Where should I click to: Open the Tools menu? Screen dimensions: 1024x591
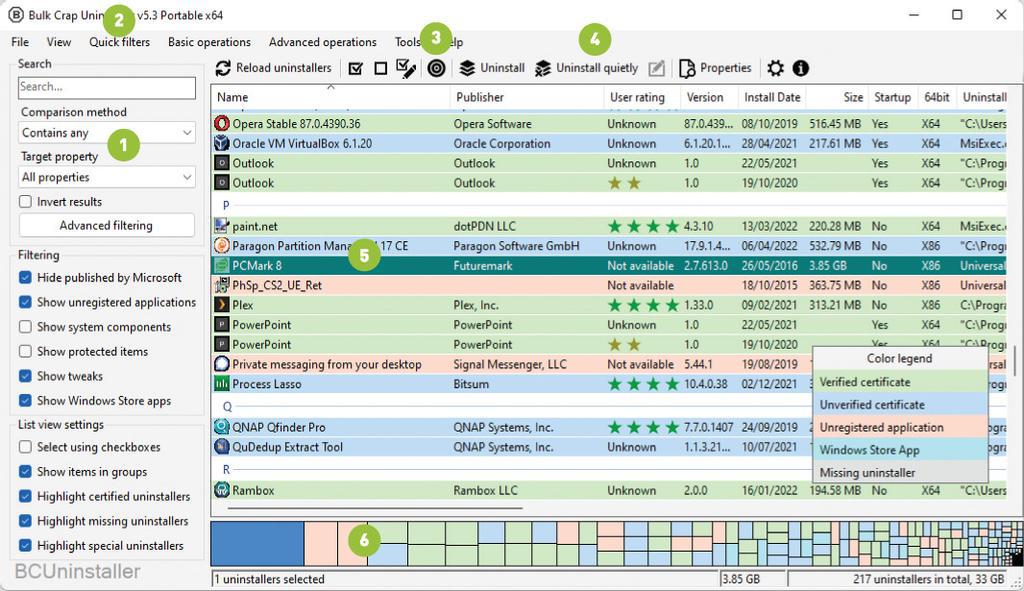tap(408, 42)
